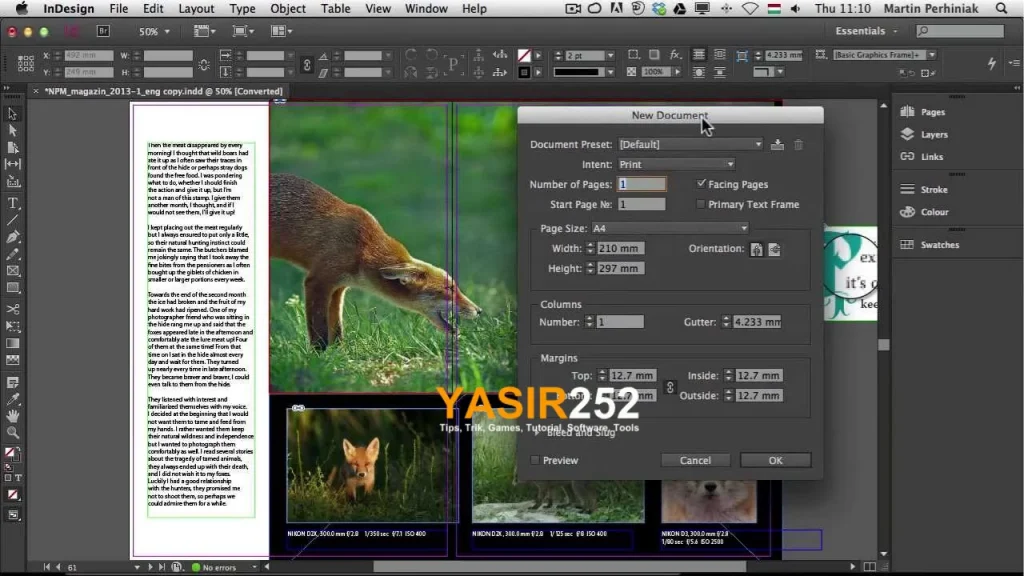
Task: Open the Document Preset dropdown
Action: (x=690, y=144)
